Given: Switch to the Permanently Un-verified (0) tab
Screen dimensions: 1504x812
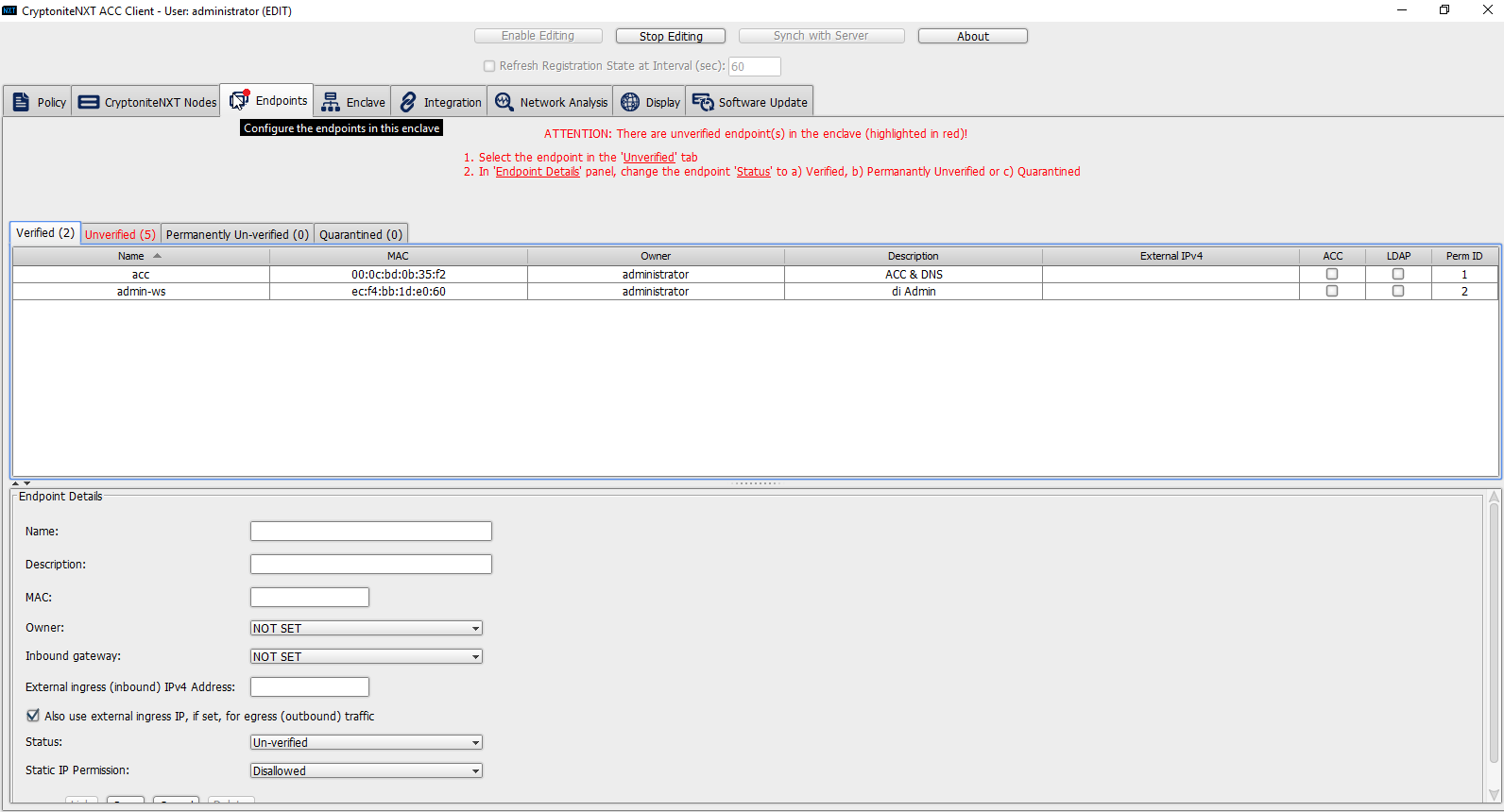Looking at the screenshot, I should [237, 234].
